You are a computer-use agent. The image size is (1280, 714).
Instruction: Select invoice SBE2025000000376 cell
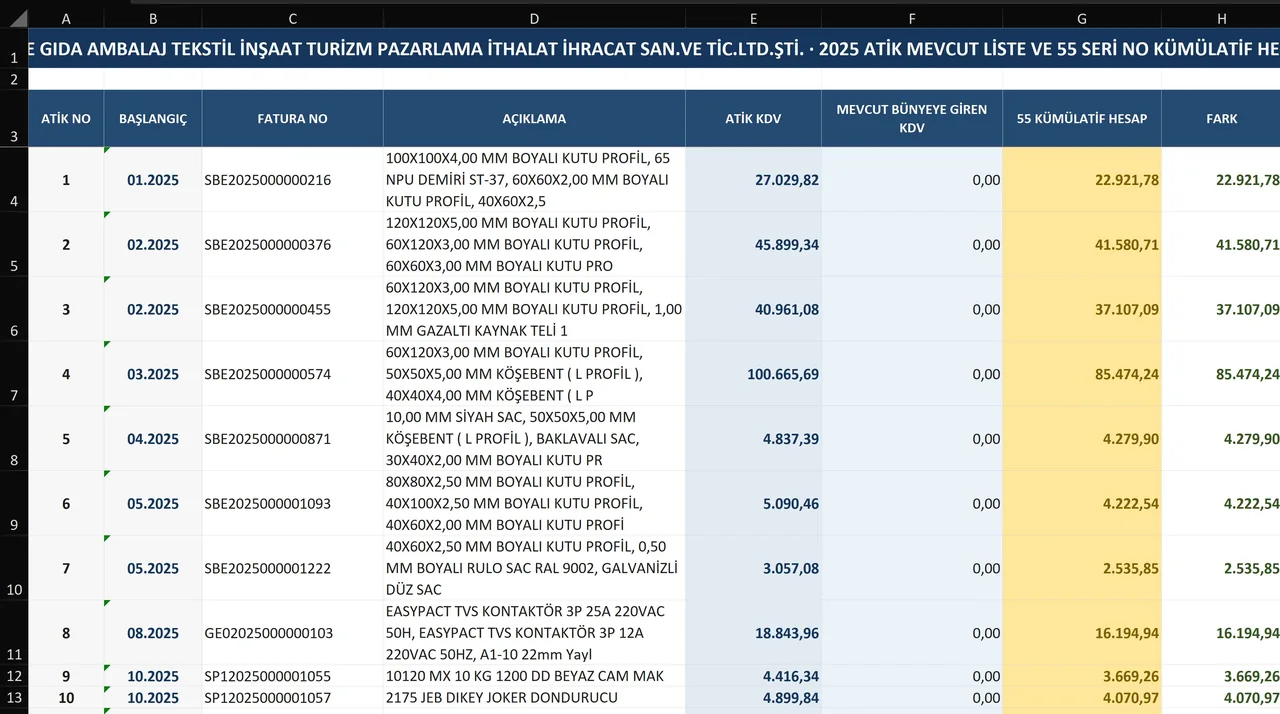(x=292, y=245)
